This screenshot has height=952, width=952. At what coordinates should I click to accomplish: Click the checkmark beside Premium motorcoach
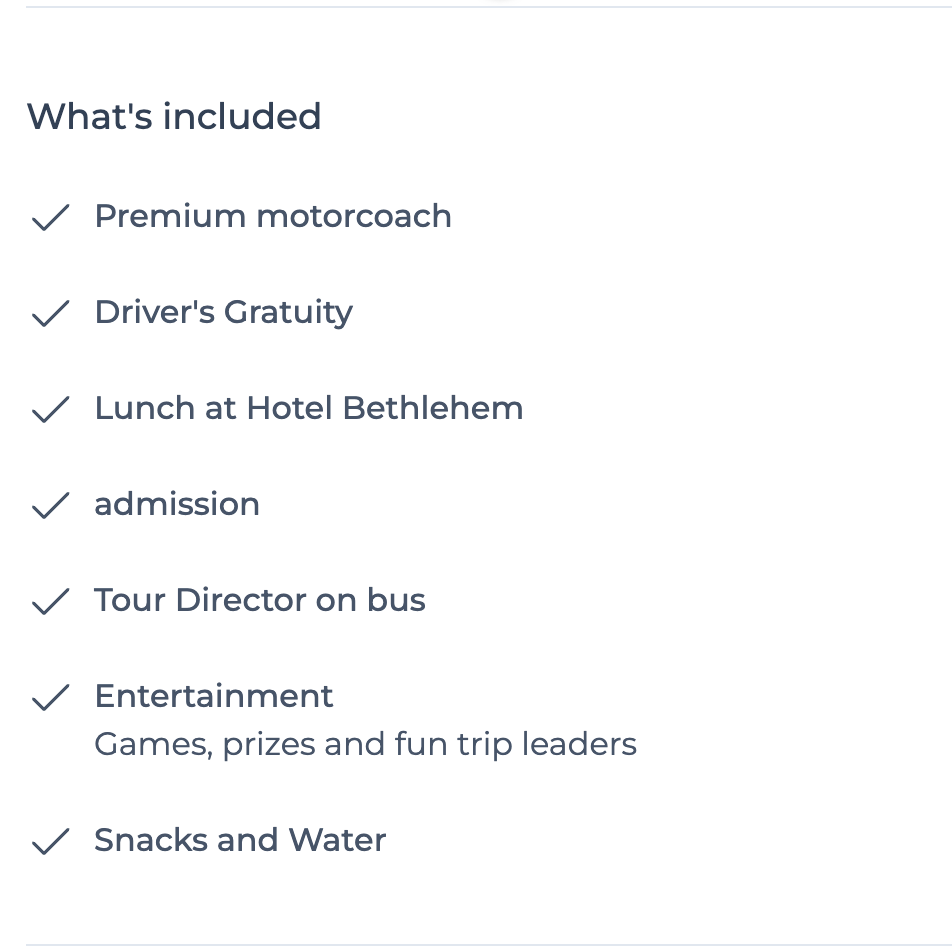tap(50, 217)
